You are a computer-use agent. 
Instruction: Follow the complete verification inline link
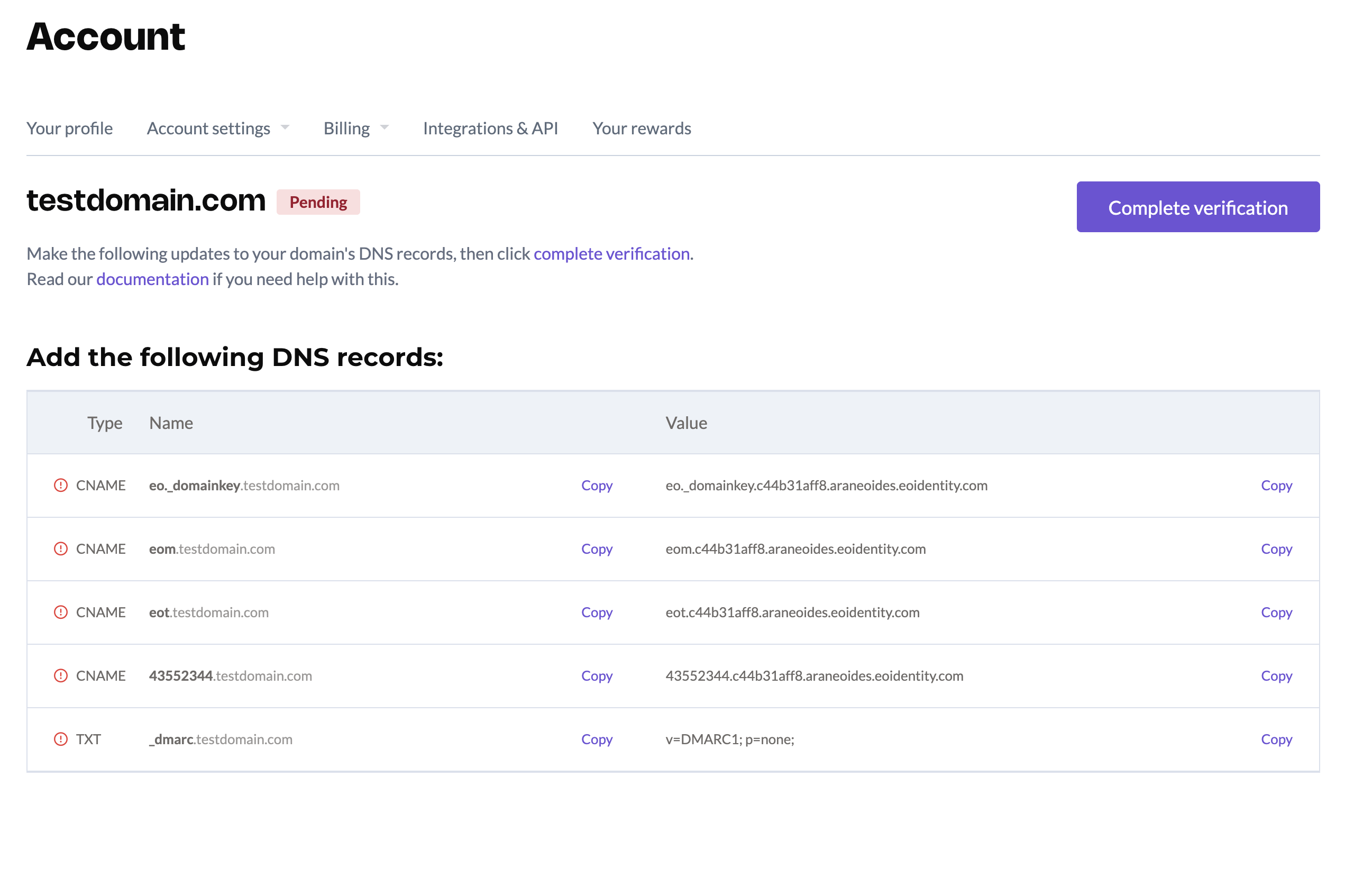pyautogui.click(x=611, y=253)
